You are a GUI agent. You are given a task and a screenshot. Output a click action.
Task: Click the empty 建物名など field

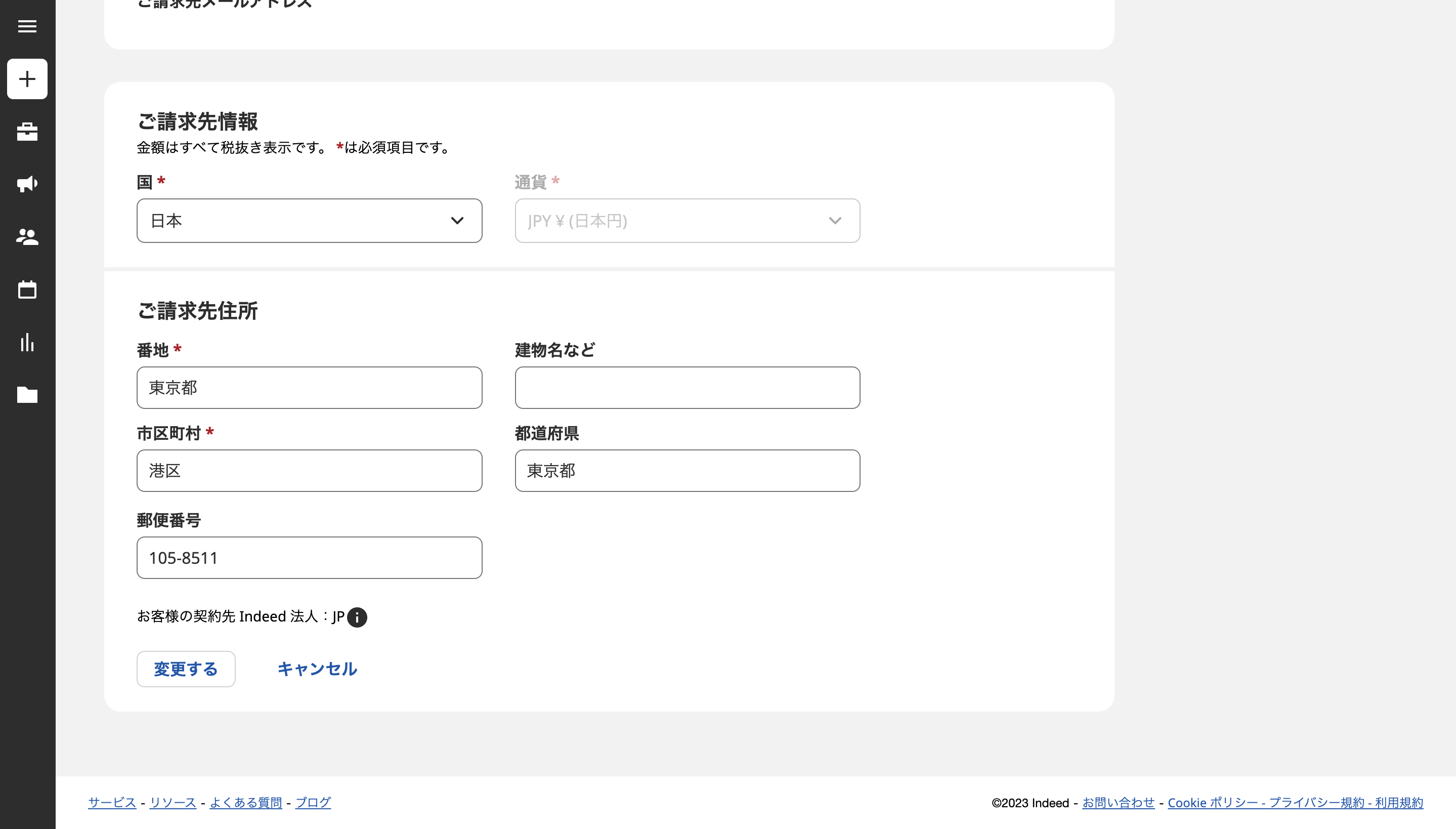point(687,388)
